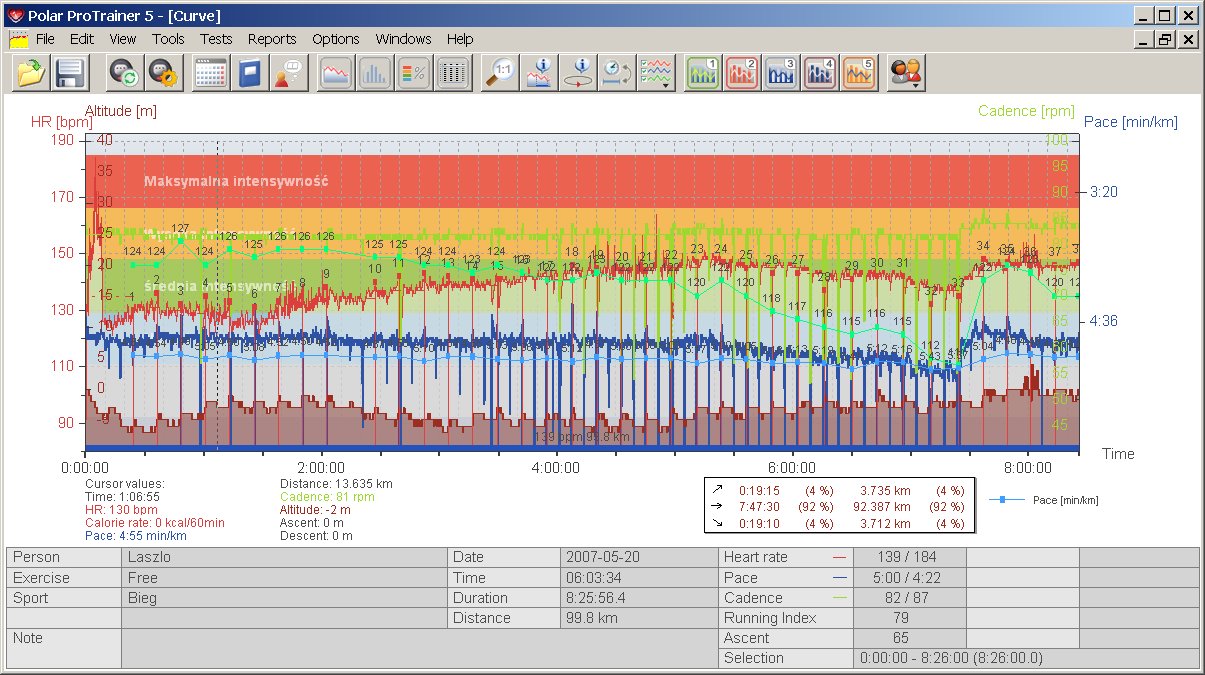Show the percentage zones distribution icon
This screenshot has width=1205, height=675.
pyautogui.click(x=414, y=73)
